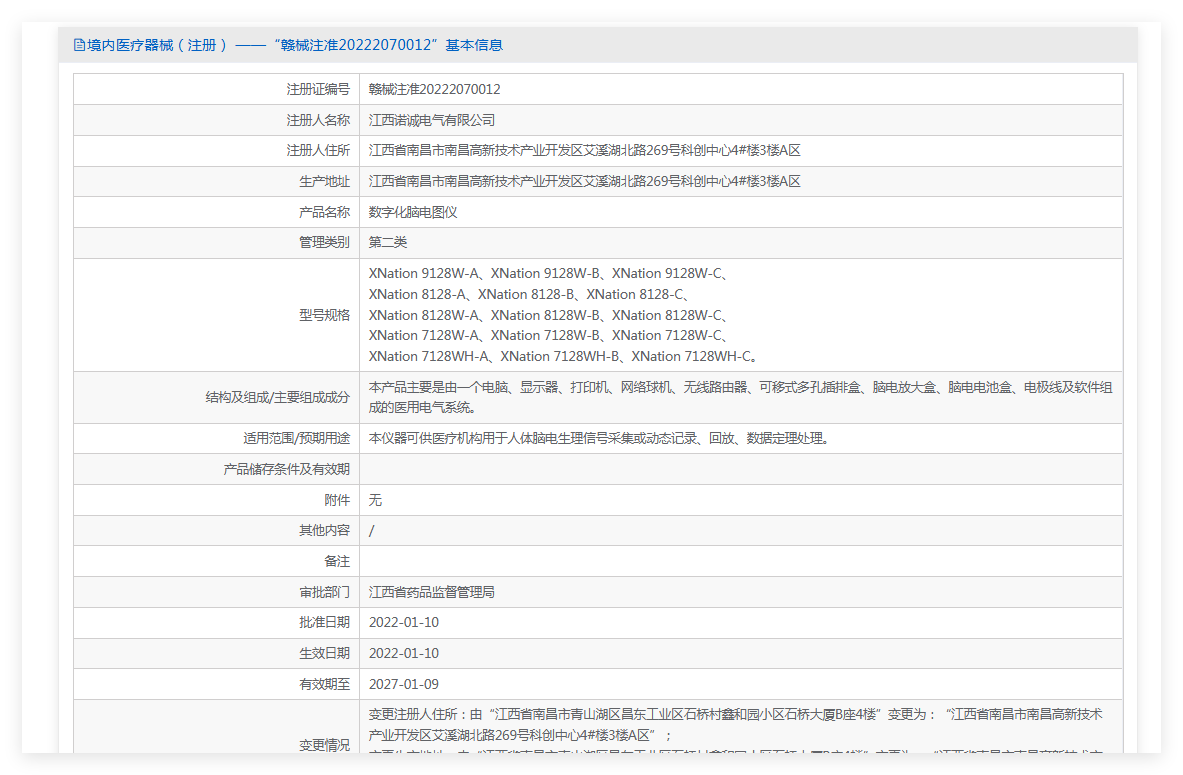
Task: Click the management class 第二类 value
Action: (x=388, y=242)
